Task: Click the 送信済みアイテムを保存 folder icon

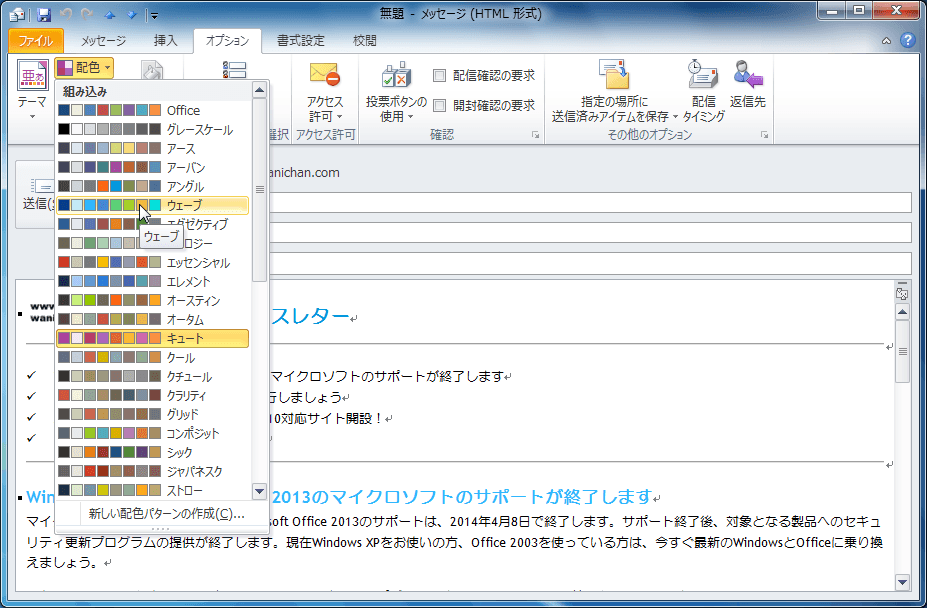Action: point(614,74)
